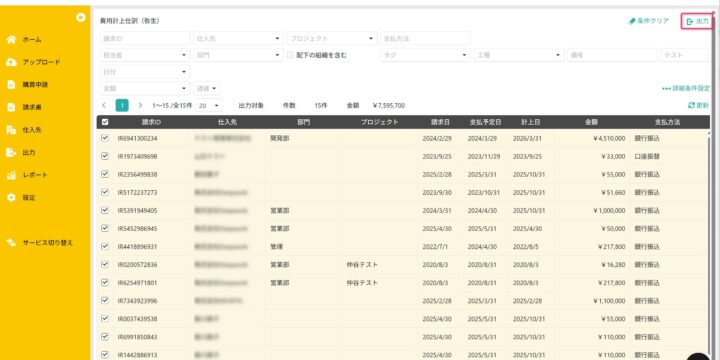Click the amount ¥4,510,000 cell

(x=609, y=138)
